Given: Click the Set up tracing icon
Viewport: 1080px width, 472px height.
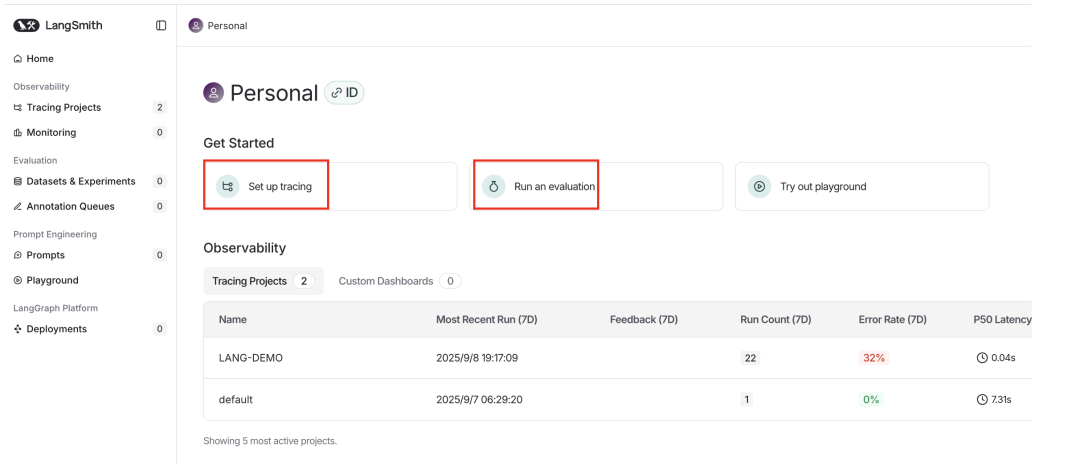Looking at the screenshot, I should 227,186.
